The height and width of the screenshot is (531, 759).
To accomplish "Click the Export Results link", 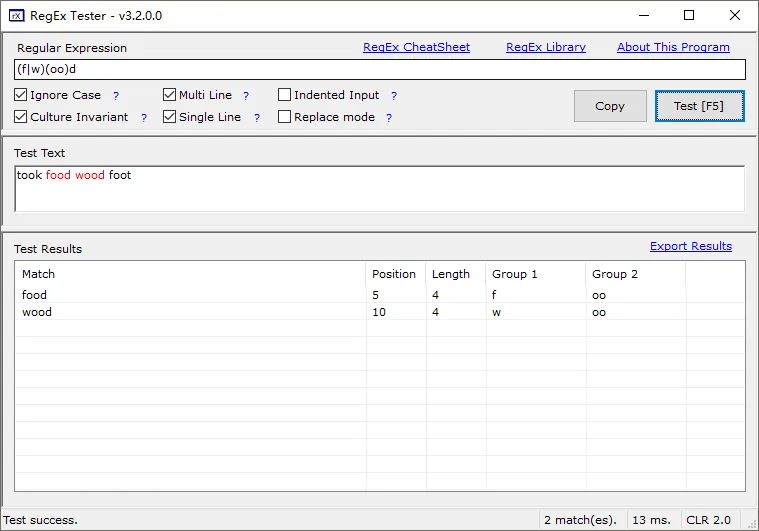I will (691, 246).
